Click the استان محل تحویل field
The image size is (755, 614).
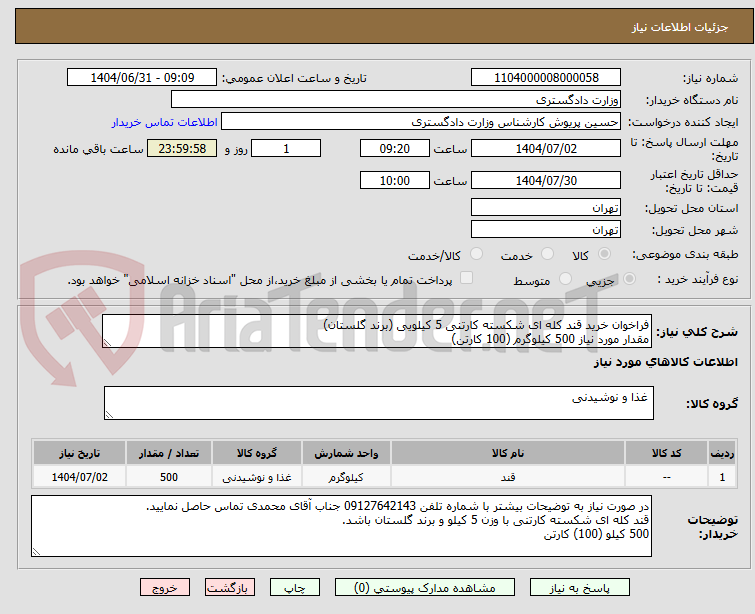coord(546,208)
